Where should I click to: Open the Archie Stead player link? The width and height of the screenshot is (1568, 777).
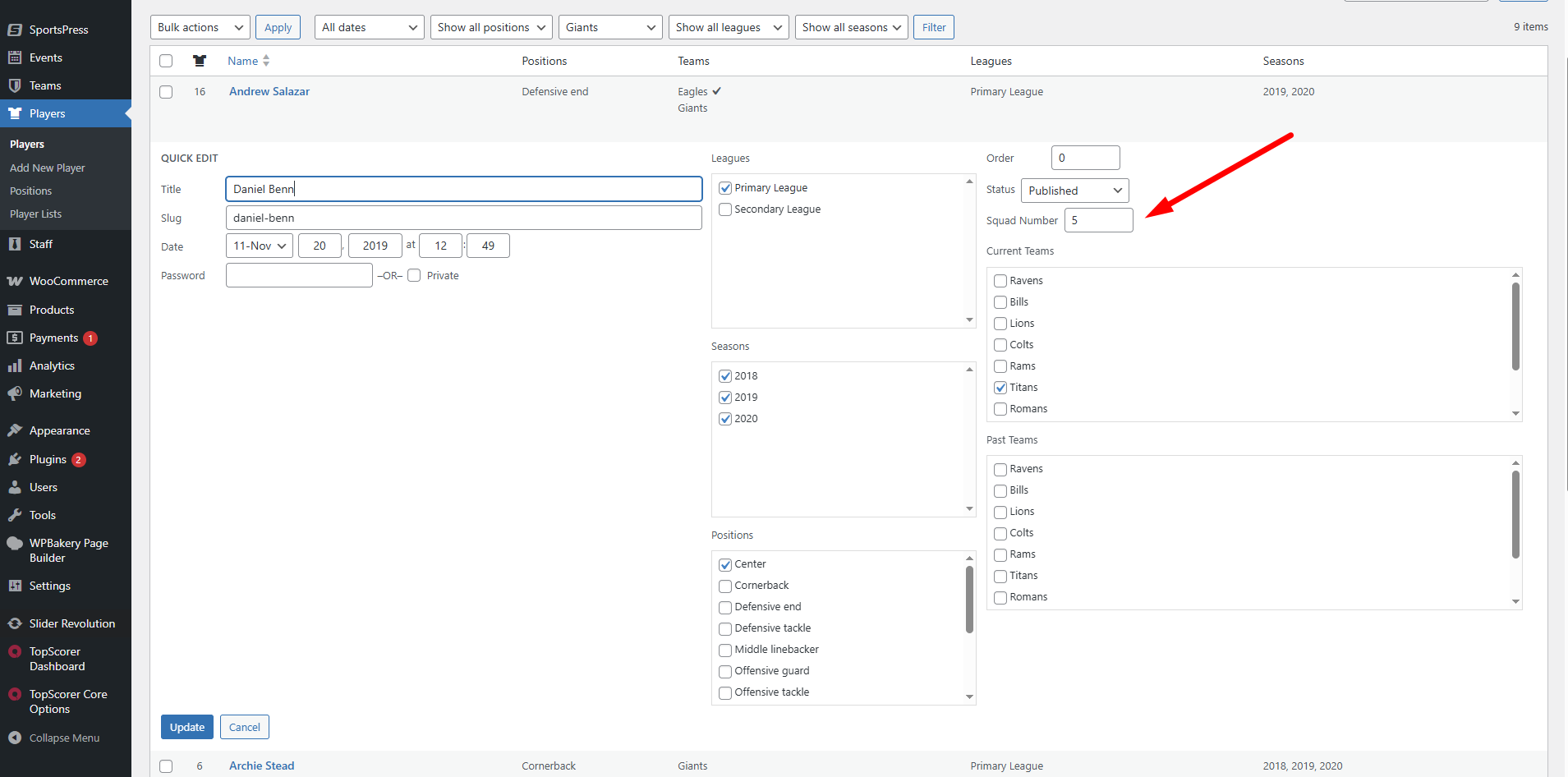click(261, 766)
